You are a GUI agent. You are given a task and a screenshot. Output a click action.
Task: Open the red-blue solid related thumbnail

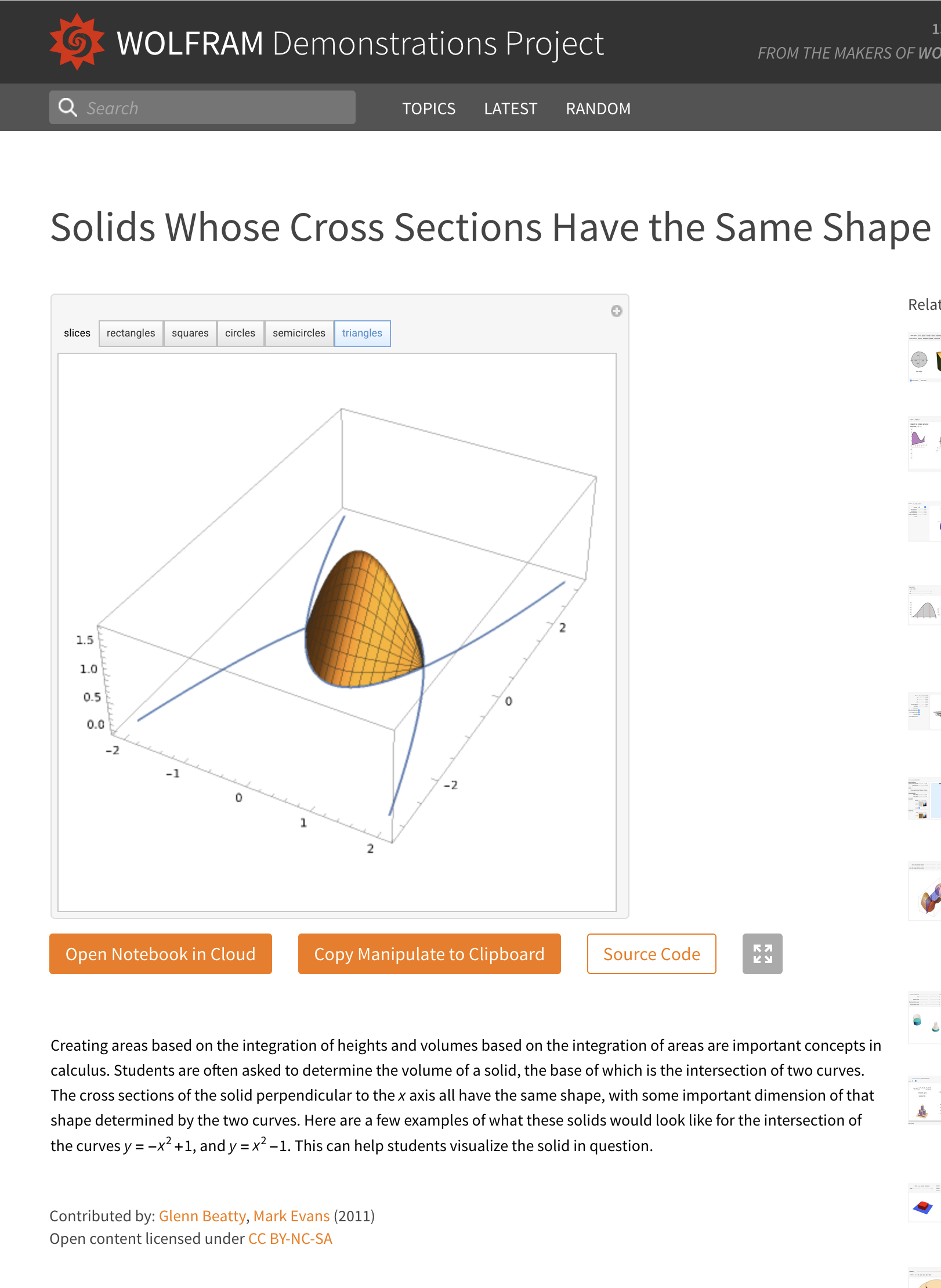click(x=925, y=1203)
